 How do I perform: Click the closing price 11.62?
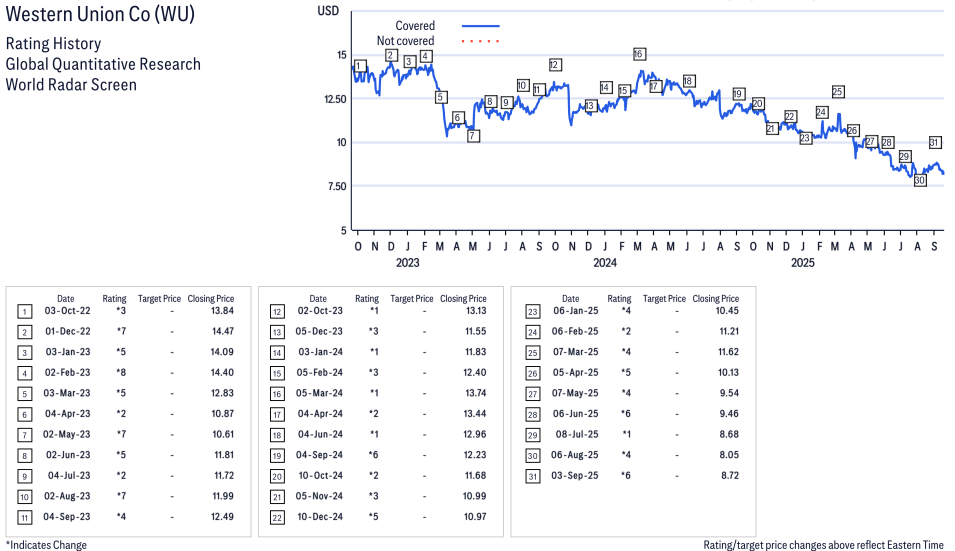[728, 352]
